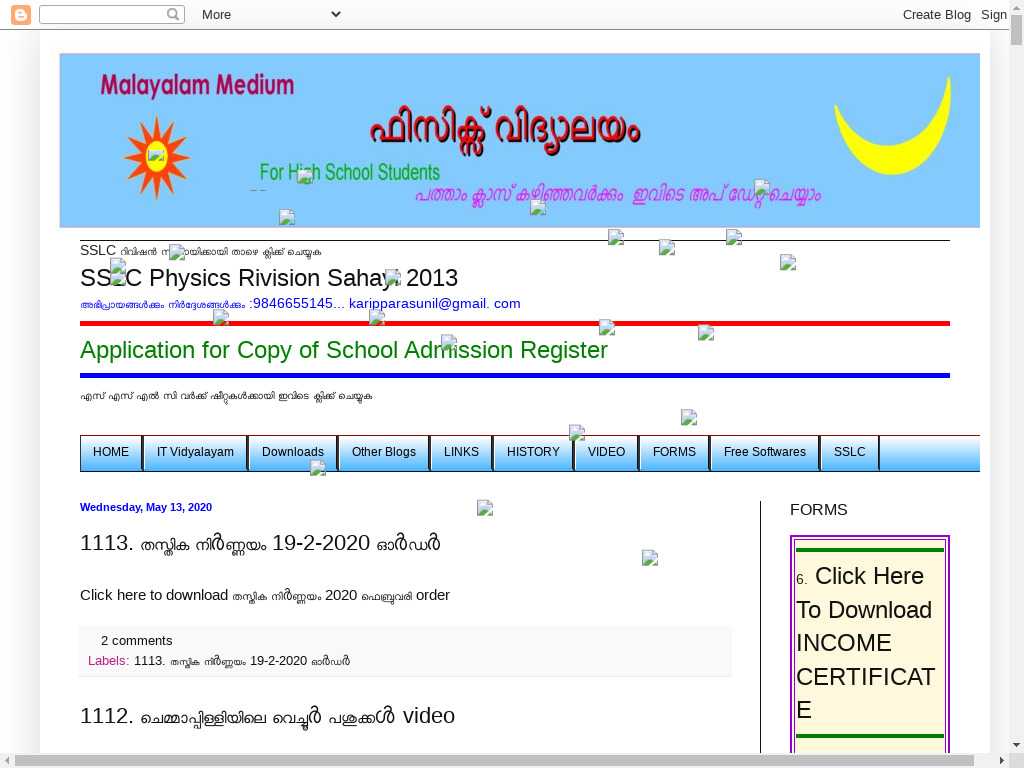Click Here To Download INCOME CERTIFICATE link
Viewport: 1024px width, 768px height.
pos(865,642)
